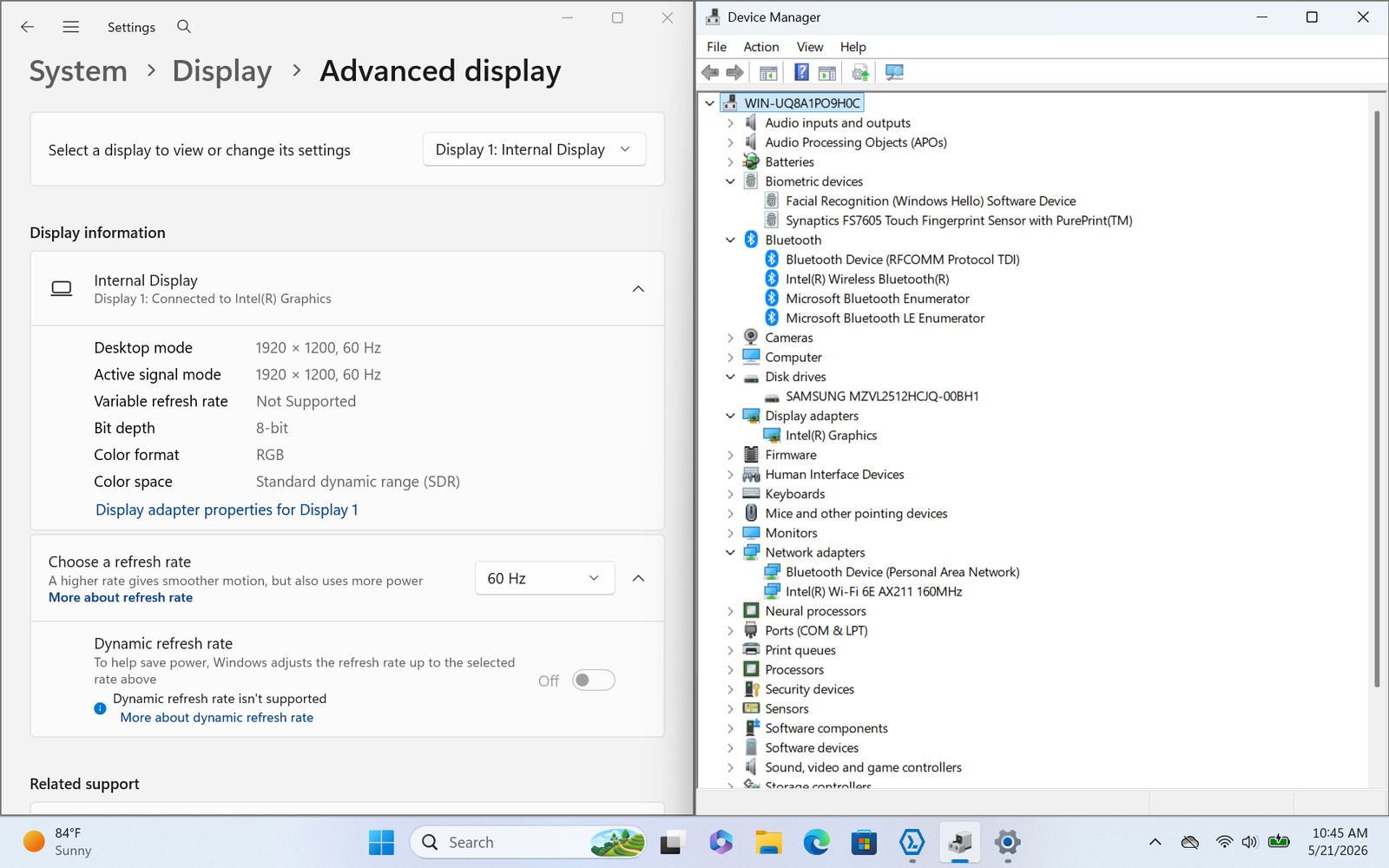Click the PowerShell-style blue taskbar icon
This screenshot has height=868, width=1389.
tap(912, 842)
